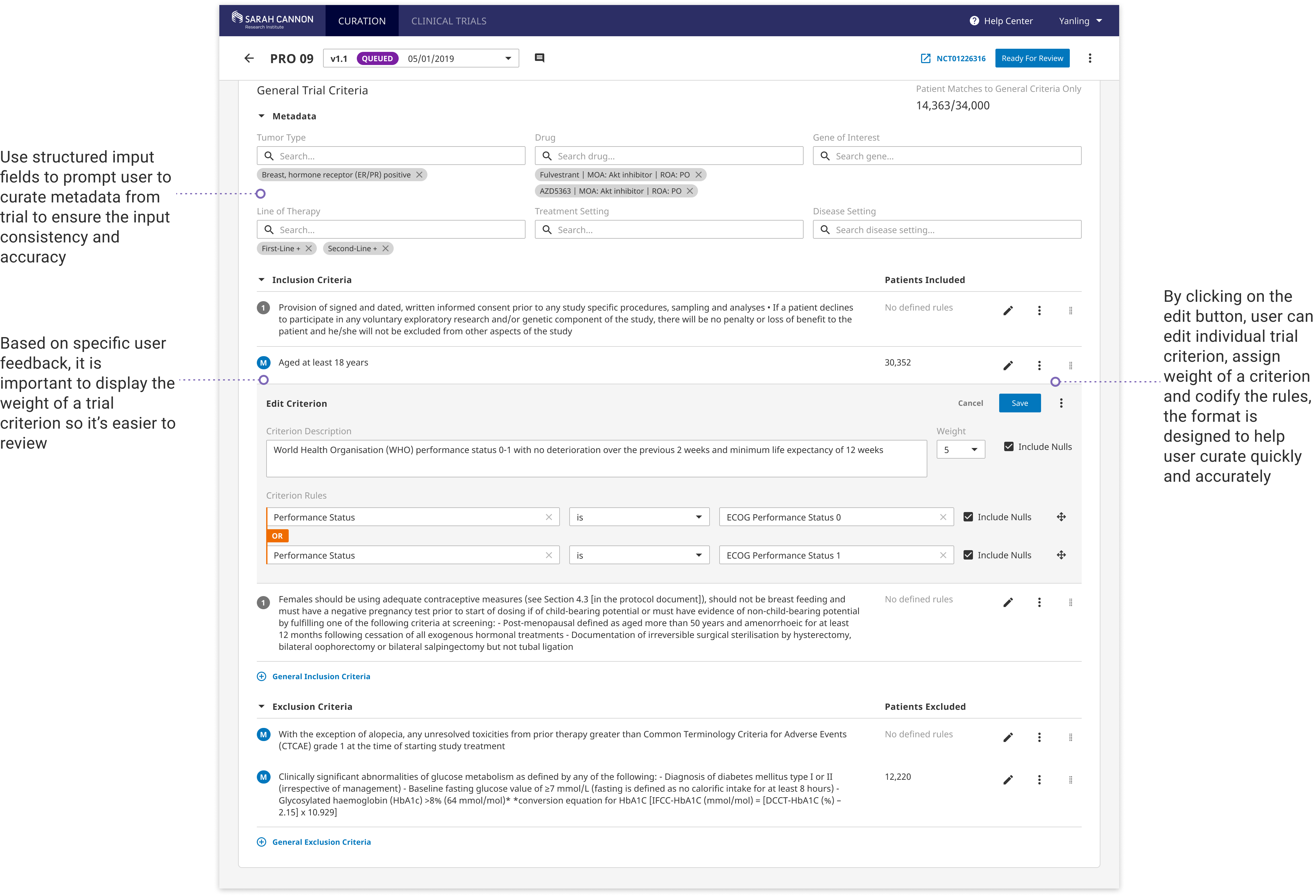The height and width of the screenshot is (896, 1316).
Task: Remove the Second-Line + tag
Action: click(386, 248)
